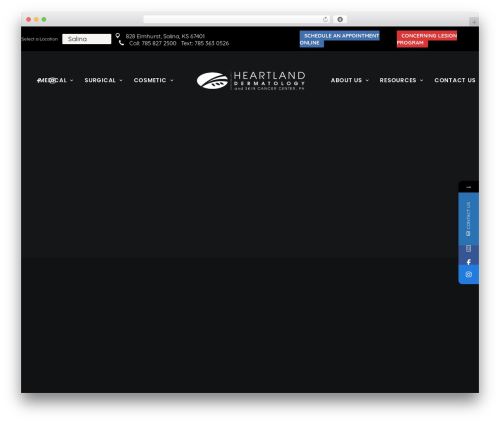The width and height of the screenshot is (500, 423).
Task: Expand the Surgical menu chevron
Action: pyautogui.click(x=121, y=80)
